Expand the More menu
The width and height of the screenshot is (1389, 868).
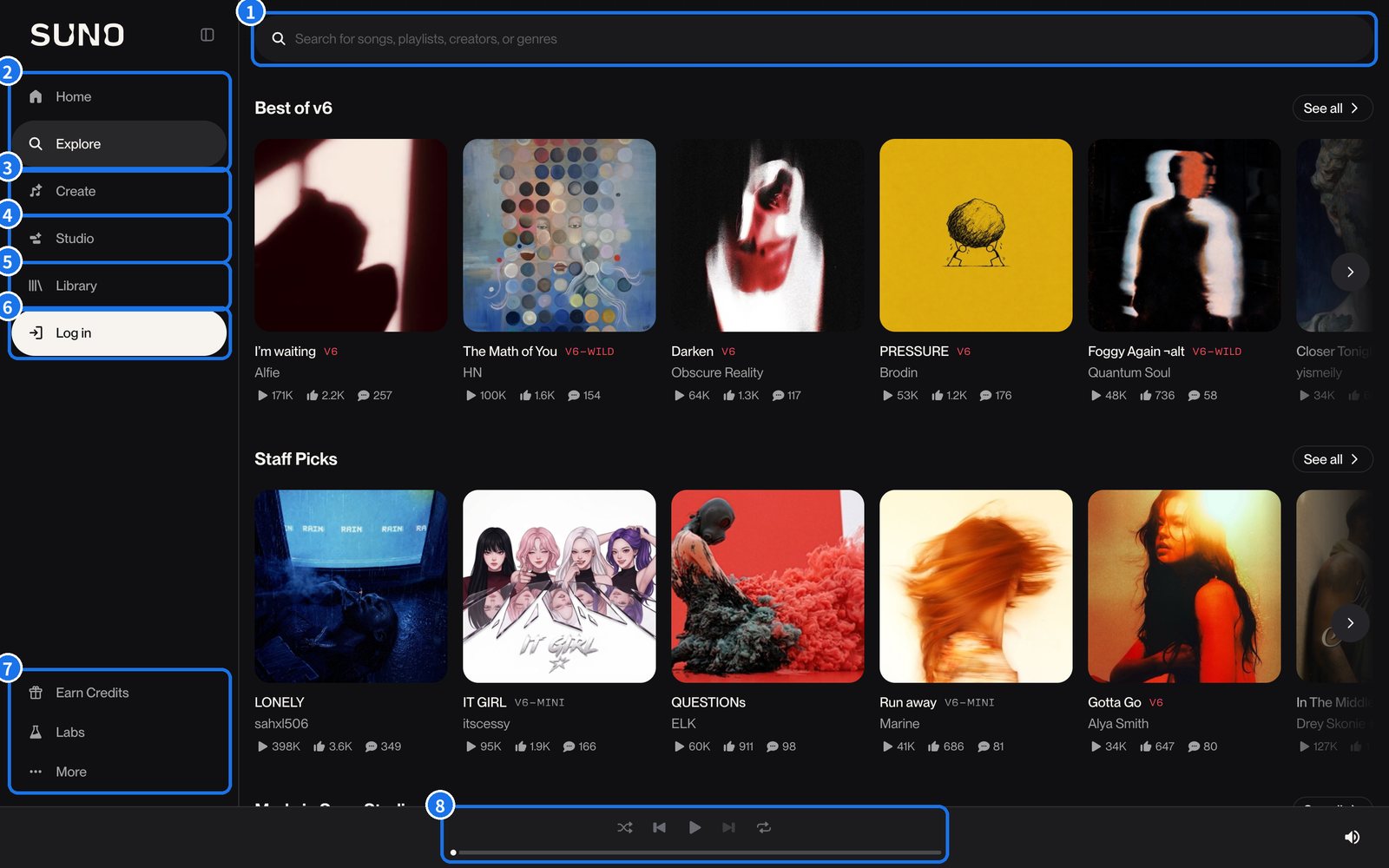(x=119, y=772)
